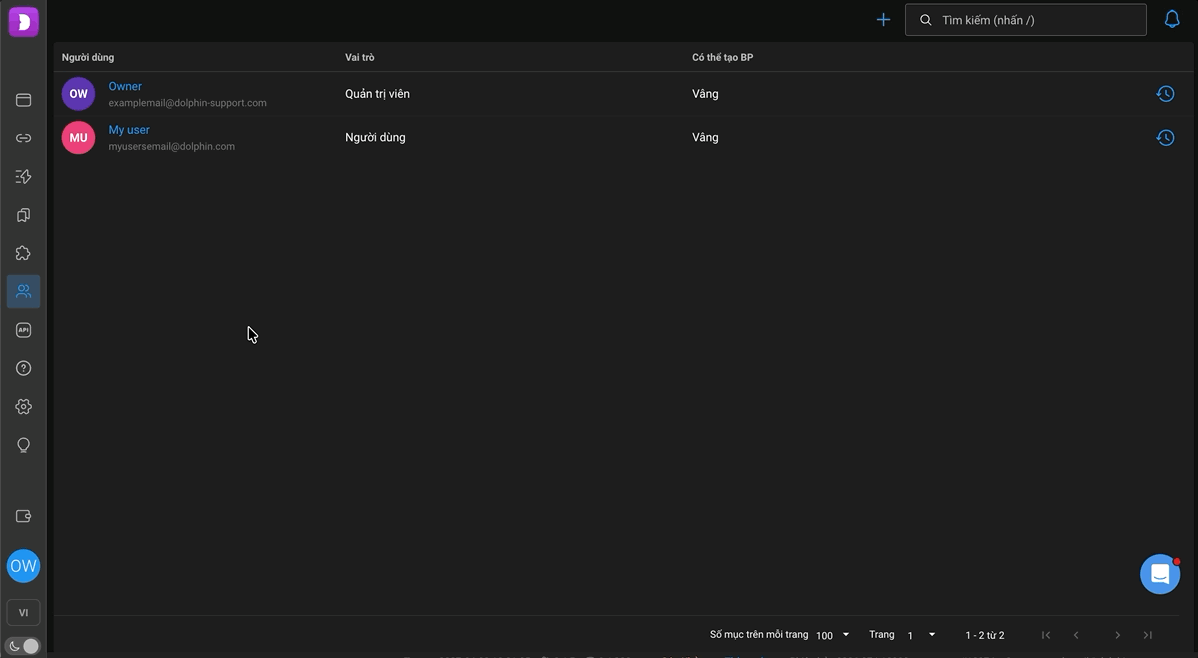Open history icon for Owner row
Viewport: 1198px width, 658px height.
(x=1165, y=94)
